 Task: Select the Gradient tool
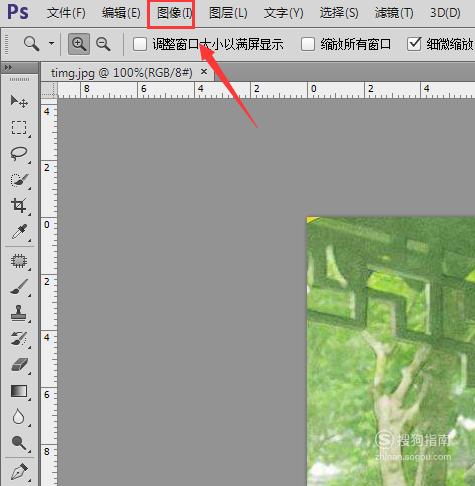pos(19,391)
